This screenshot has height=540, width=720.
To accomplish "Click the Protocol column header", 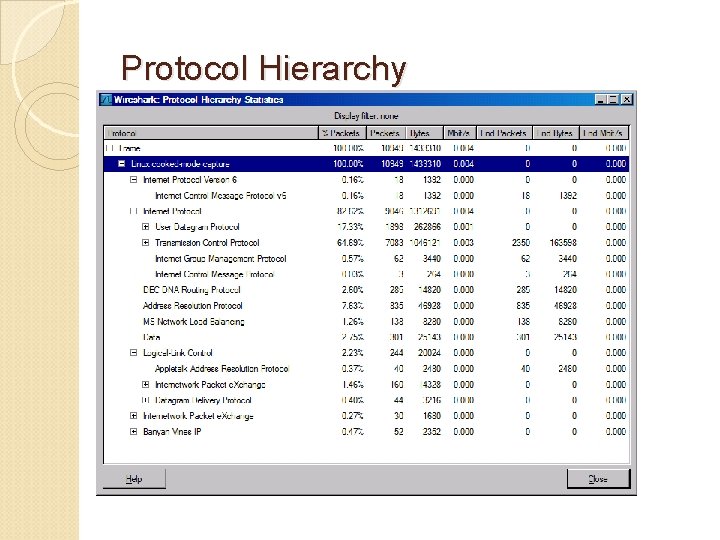I will 211,133.
